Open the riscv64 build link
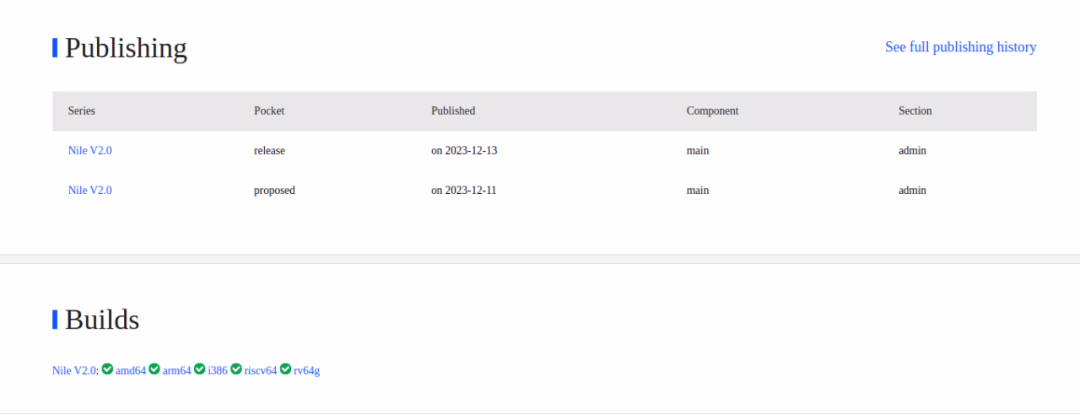Viewport: 1080px width, 414px height. [x=260, y=371]
